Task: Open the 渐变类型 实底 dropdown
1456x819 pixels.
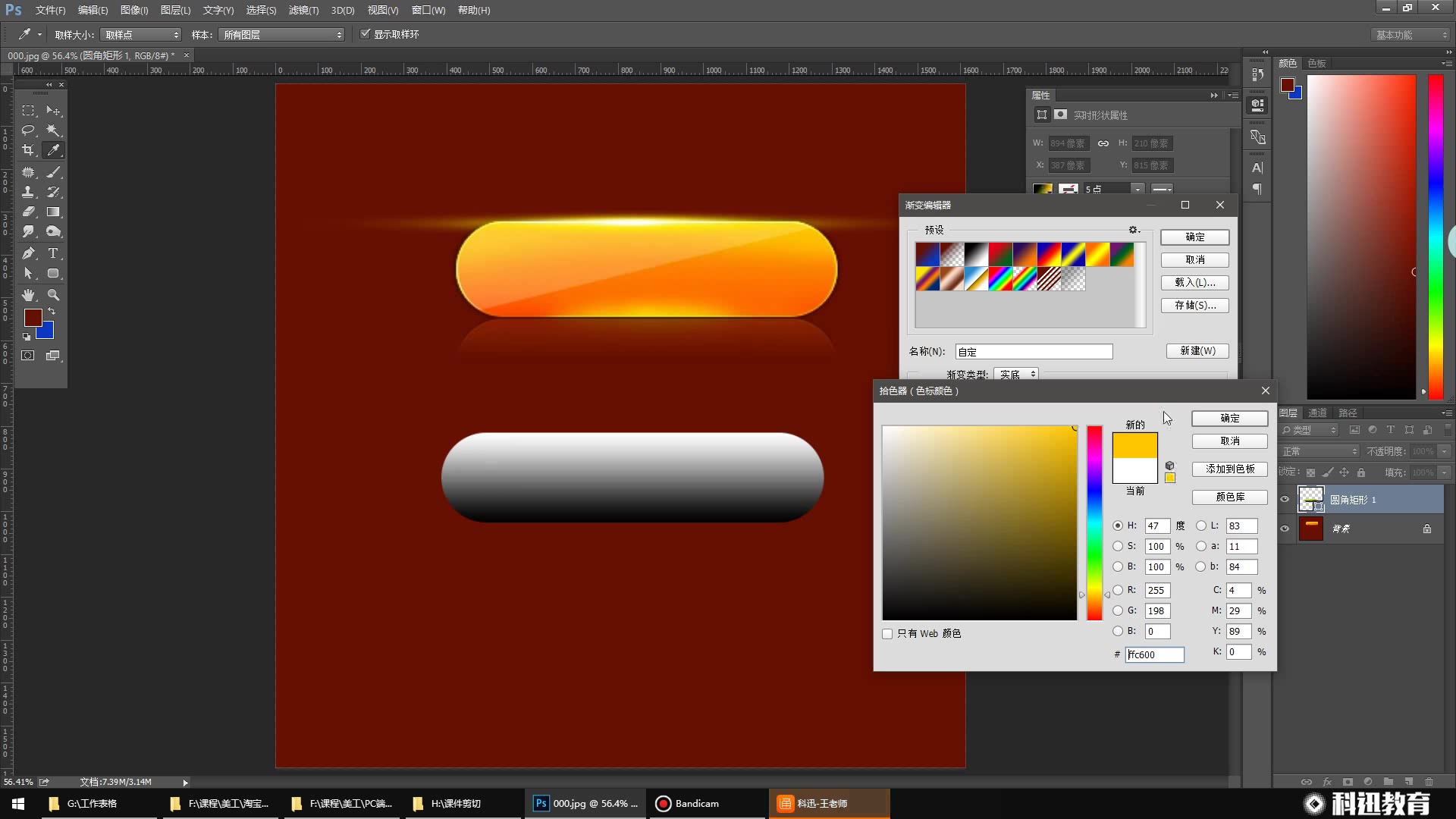Action: click(x=1016, y=375)
